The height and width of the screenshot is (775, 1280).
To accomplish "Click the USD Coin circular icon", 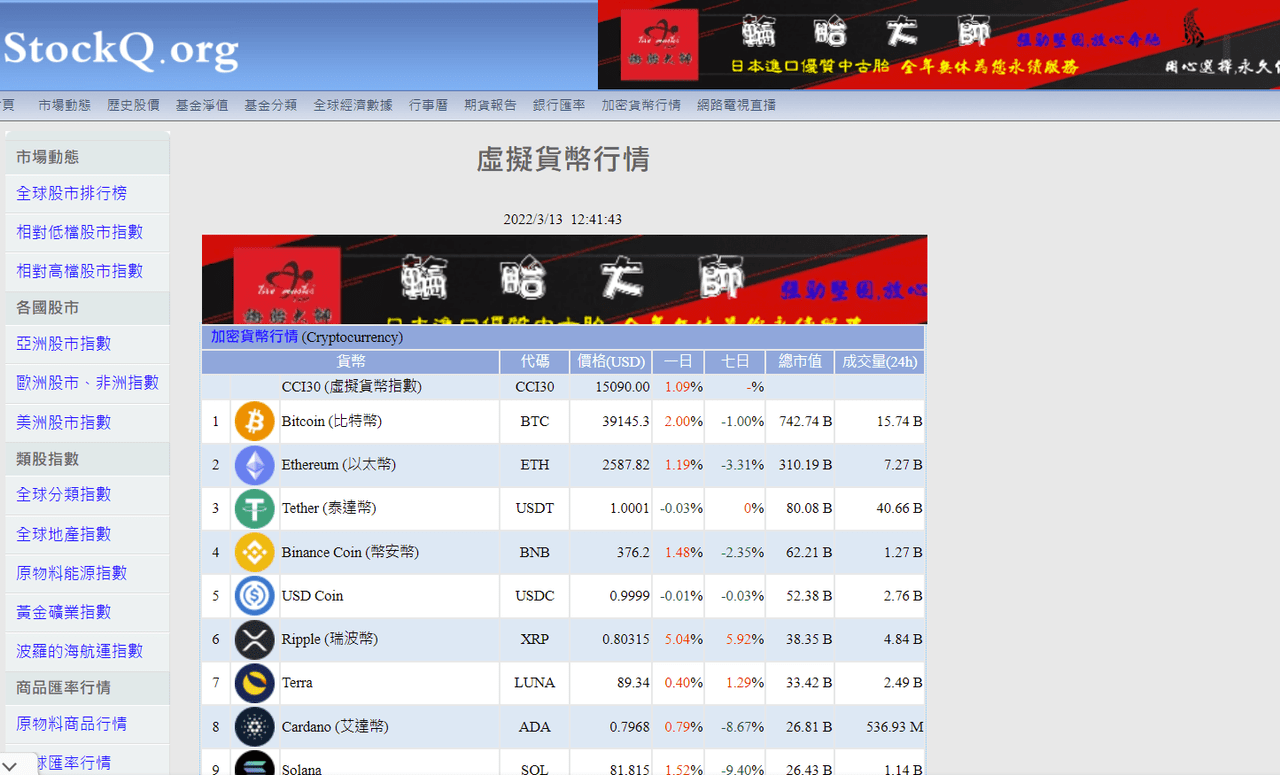I will [254, 595].
